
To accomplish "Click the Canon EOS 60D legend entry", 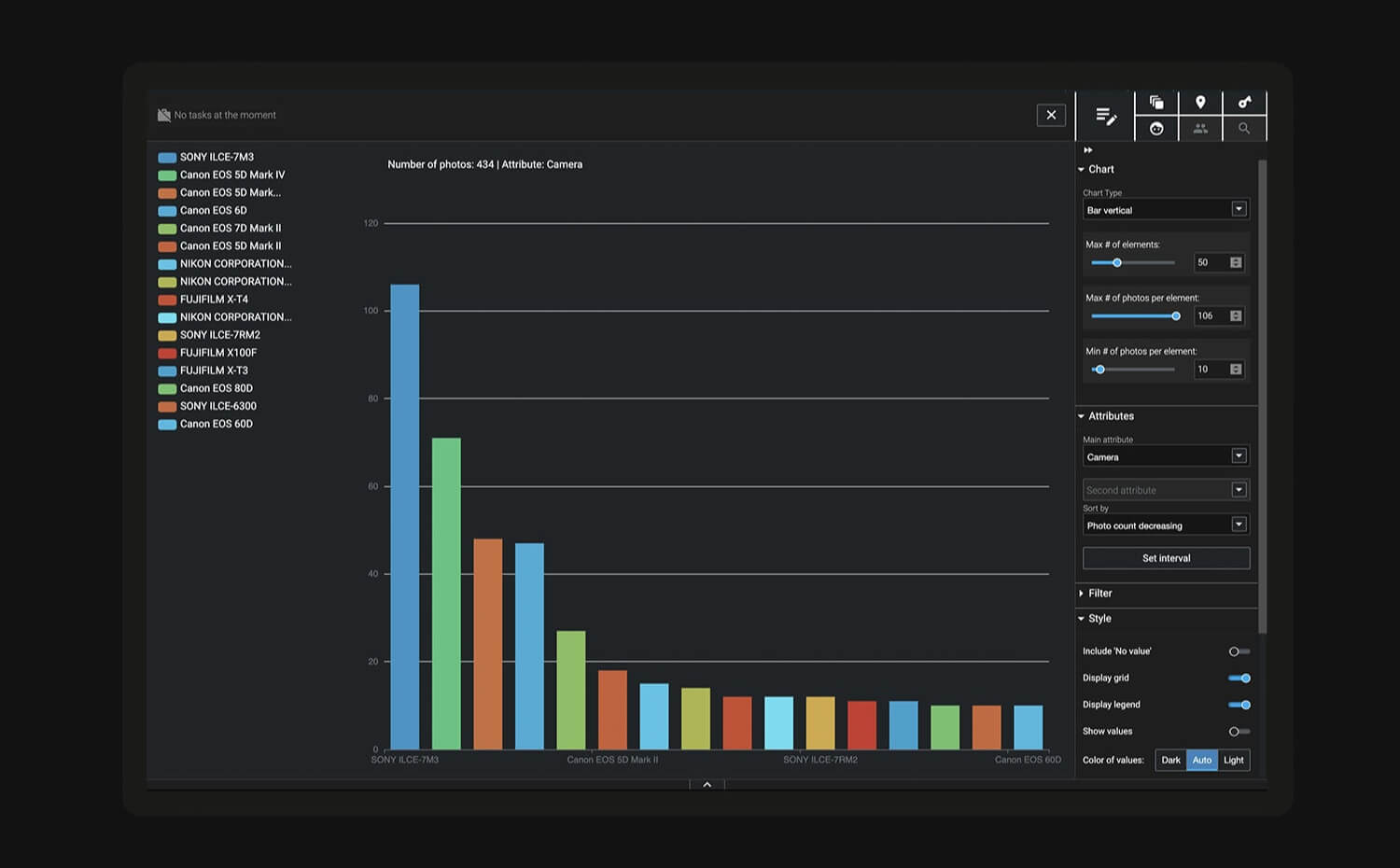I will (x=205, y=424).
